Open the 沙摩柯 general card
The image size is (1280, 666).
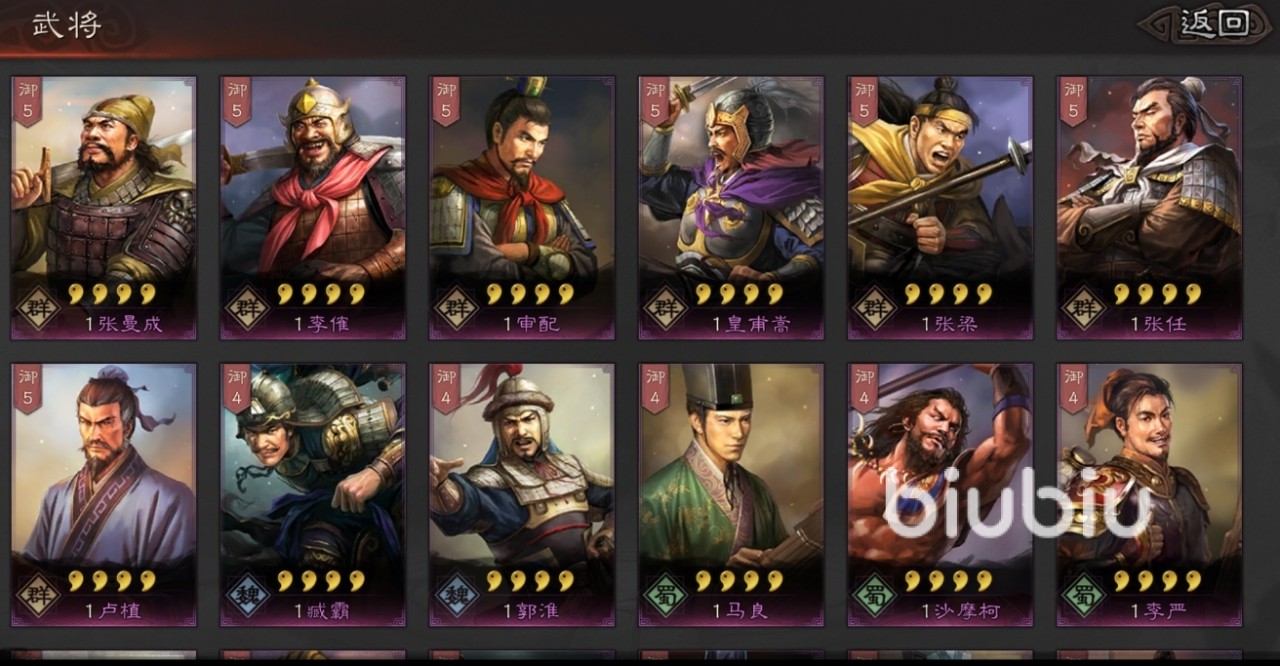tap(941, 495)
